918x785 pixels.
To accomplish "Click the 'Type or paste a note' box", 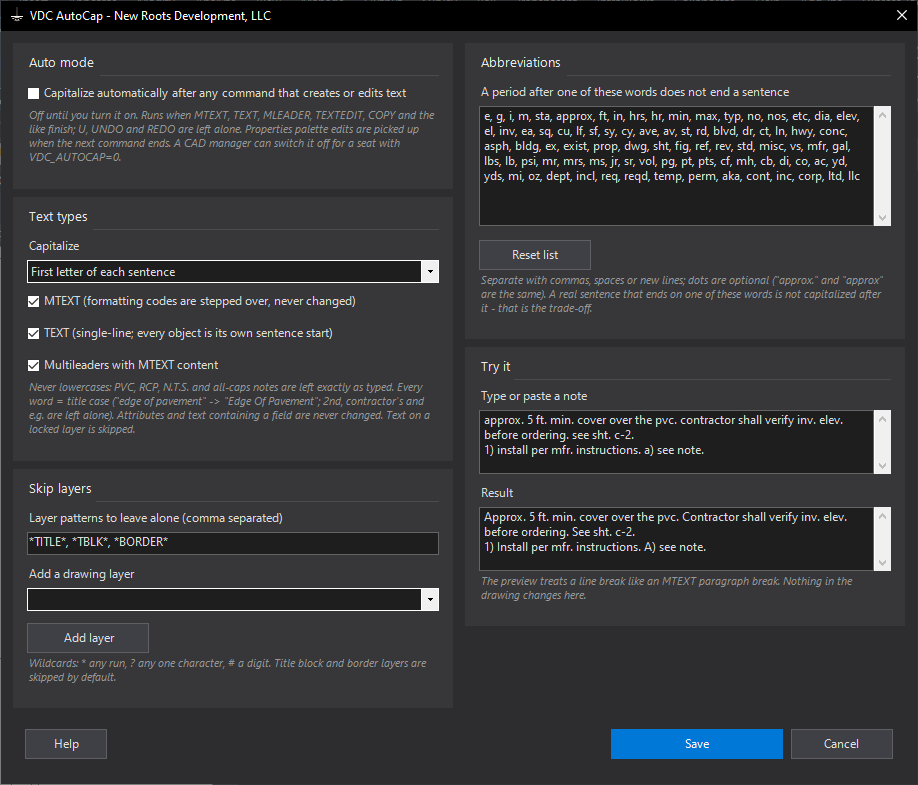I will click(x=676, y=441).
